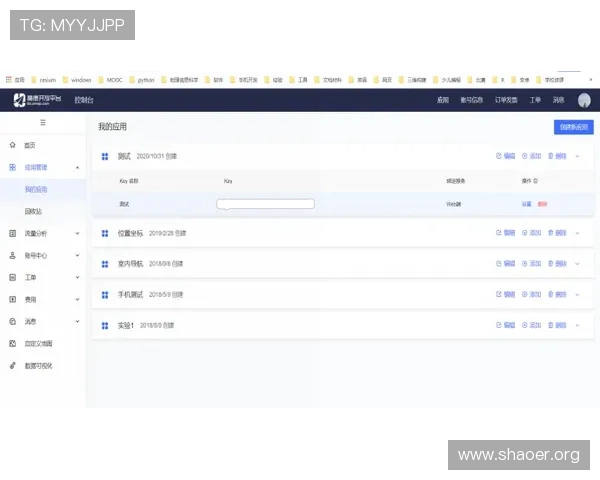Click the 设置 link in the key row
The image size is (600, 480).
coord(526,203)
